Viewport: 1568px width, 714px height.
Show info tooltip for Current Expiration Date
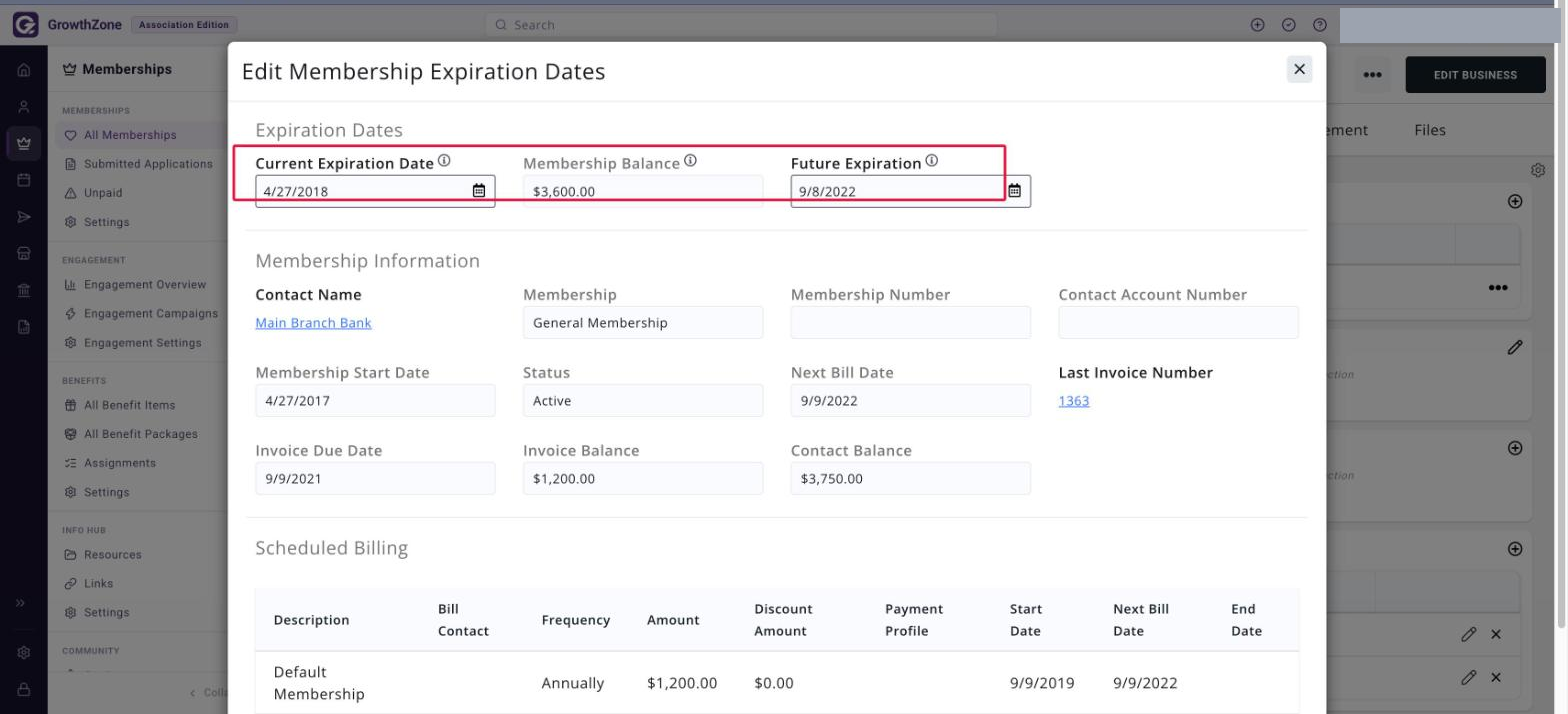click(x=444, y=161)
